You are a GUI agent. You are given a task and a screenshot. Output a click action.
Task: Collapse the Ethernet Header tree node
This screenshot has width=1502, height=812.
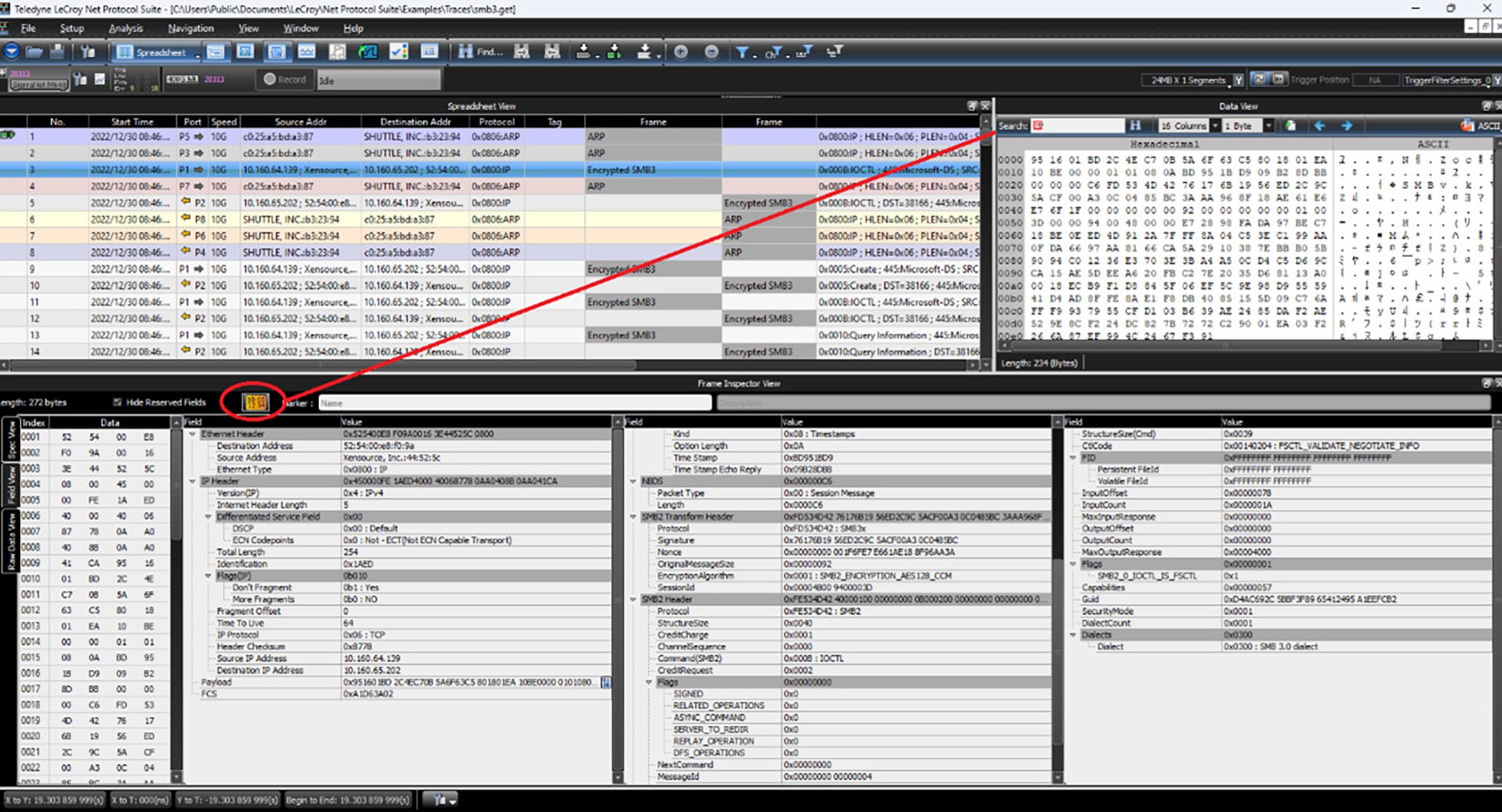pyautogui.click(x=192, y=434)
